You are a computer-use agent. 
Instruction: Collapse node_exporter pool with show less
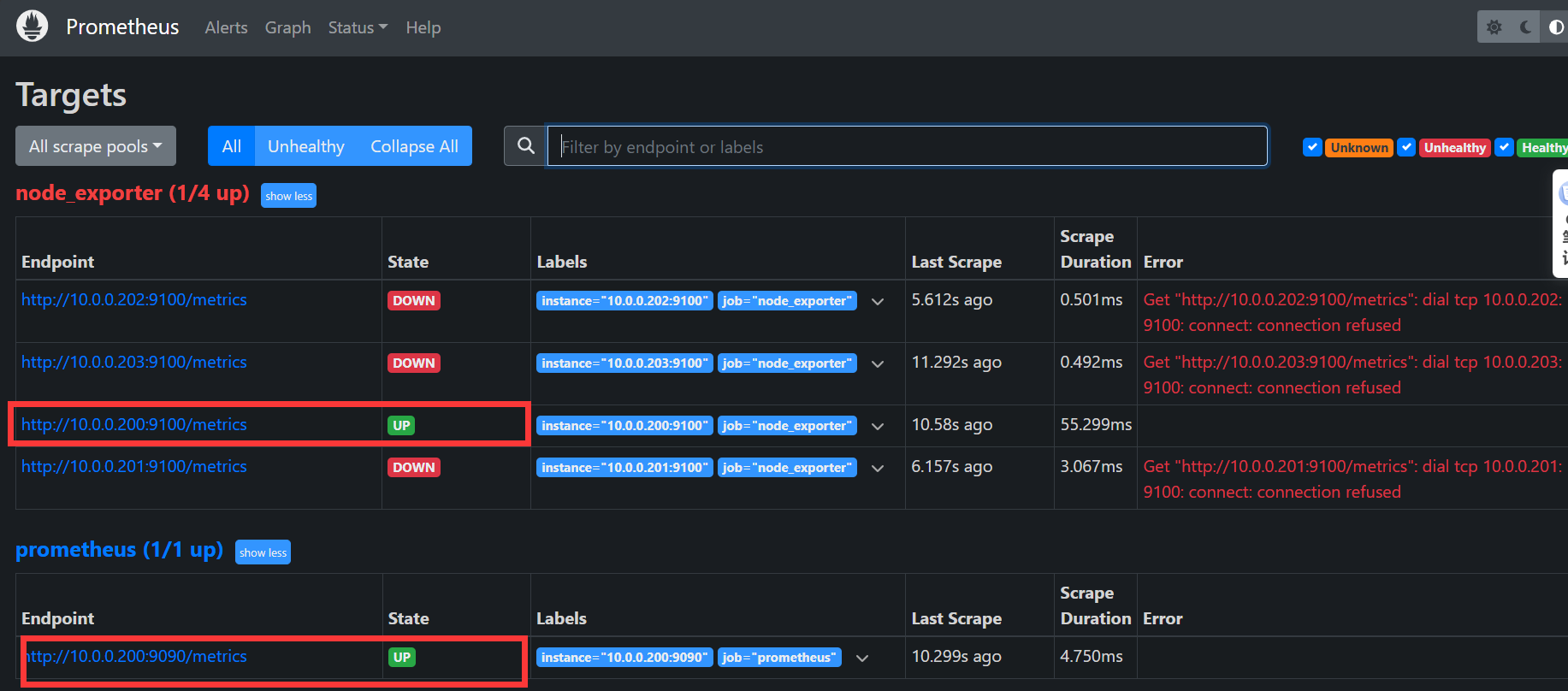click(289, 196)
